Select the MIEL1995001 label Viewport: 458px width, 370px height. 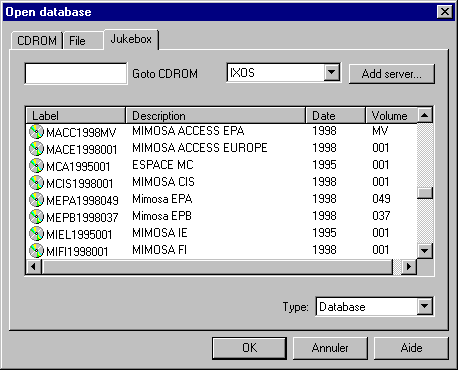pyautogui.click(x=79, y=235)
